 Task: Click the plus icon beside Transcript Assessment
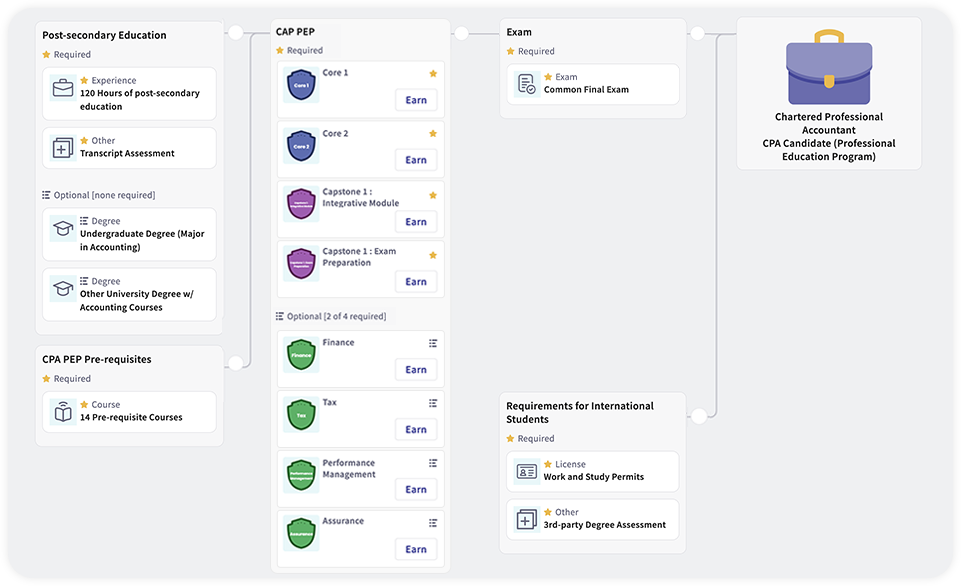[63, 148]
